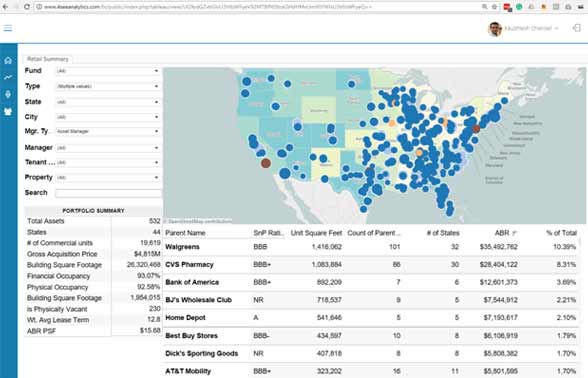This screenshot has height=378, width=588.
Task: Reload the page with the browser refresh icon
Action: pos(27,7)
